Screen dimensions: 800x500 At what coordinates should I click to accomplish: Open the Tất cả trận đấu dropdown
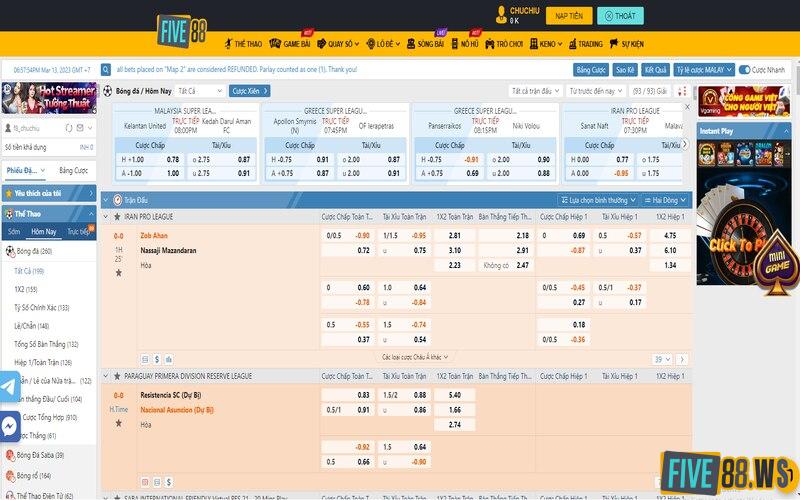coord(535,91)
